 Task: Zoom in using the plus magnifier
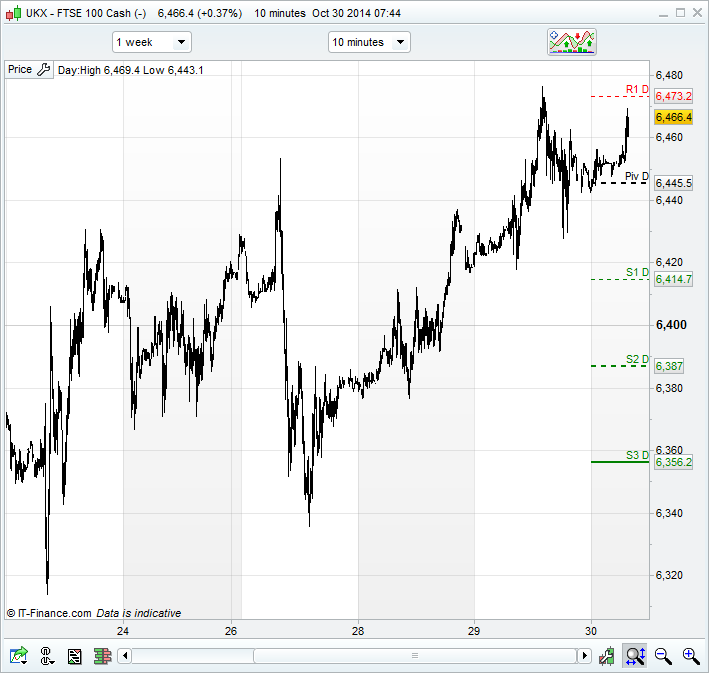pos(690,656)
